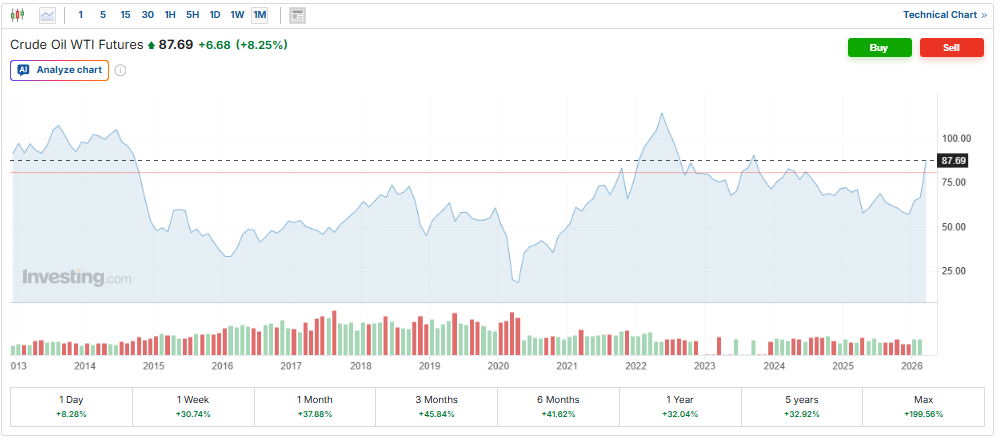
Task: Select the 1 Day performance range
Action: pos(71,406)
